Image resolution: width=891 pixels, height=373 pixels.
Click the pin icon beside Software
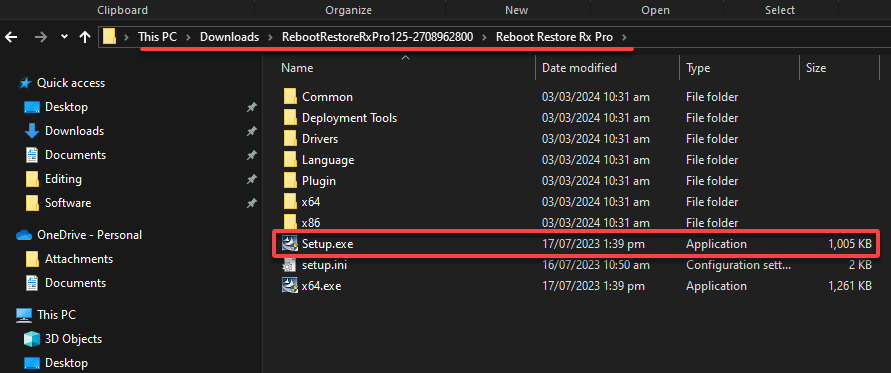(251, 204)
